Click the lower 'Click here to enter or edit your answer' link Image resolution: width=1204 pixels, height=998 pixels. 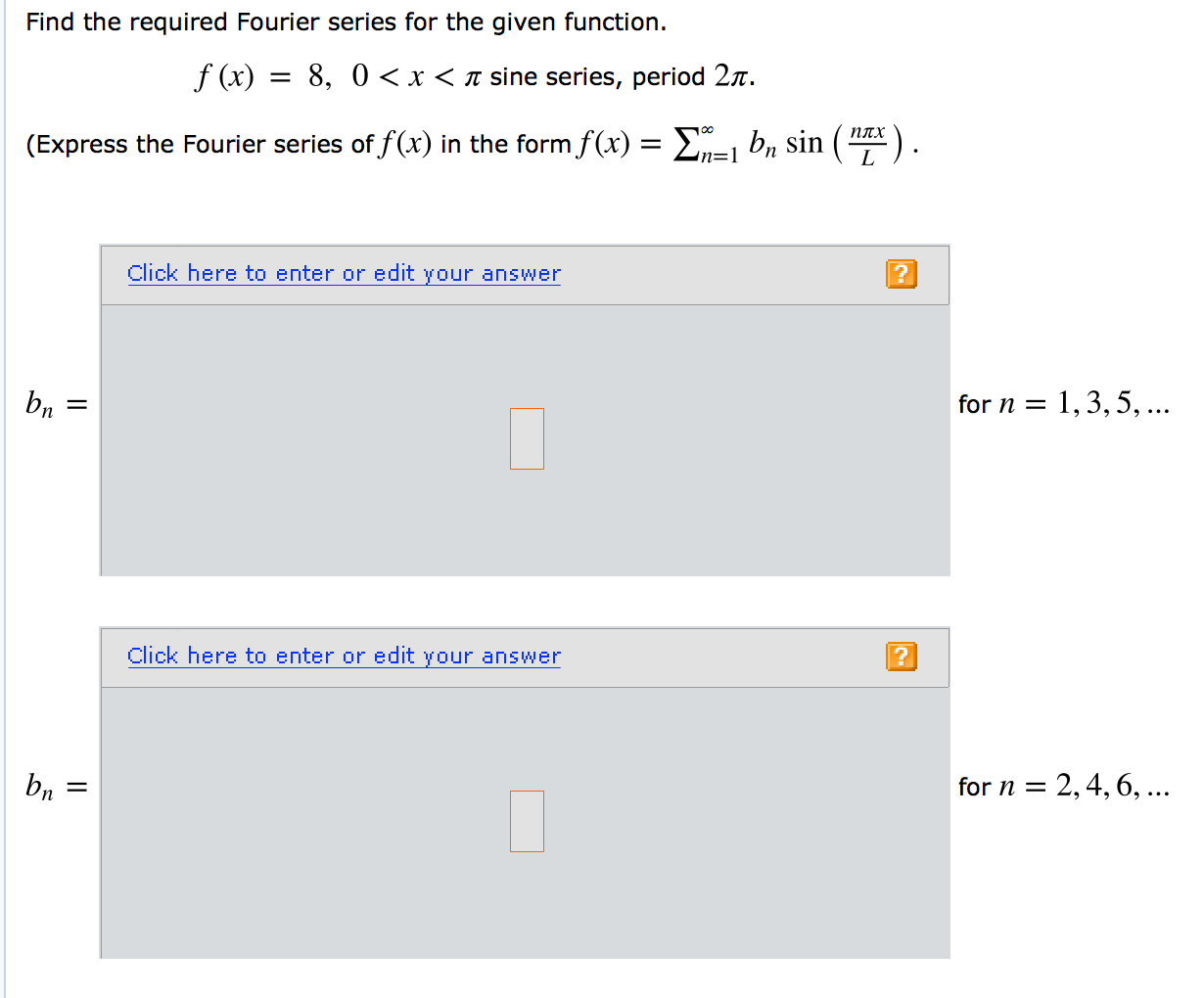343,656
